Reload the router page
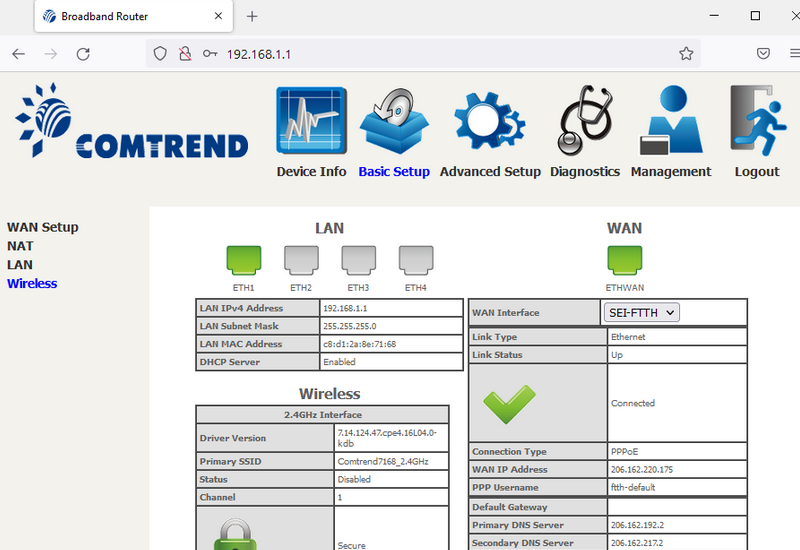This screenshot has width=800, height=550. coord(83,54)
